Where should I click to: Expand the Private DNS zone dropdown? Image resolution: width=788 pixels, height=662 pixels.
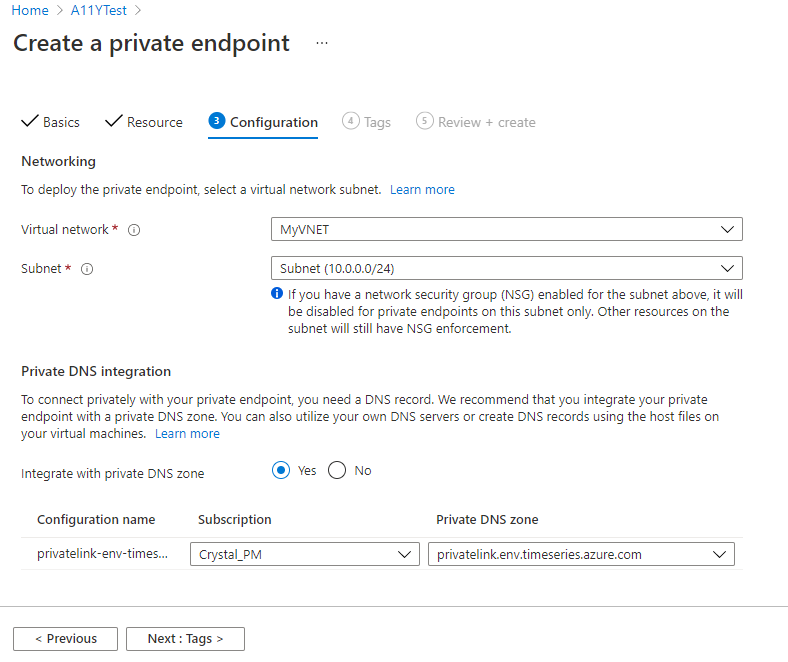(x=581, y=554)
